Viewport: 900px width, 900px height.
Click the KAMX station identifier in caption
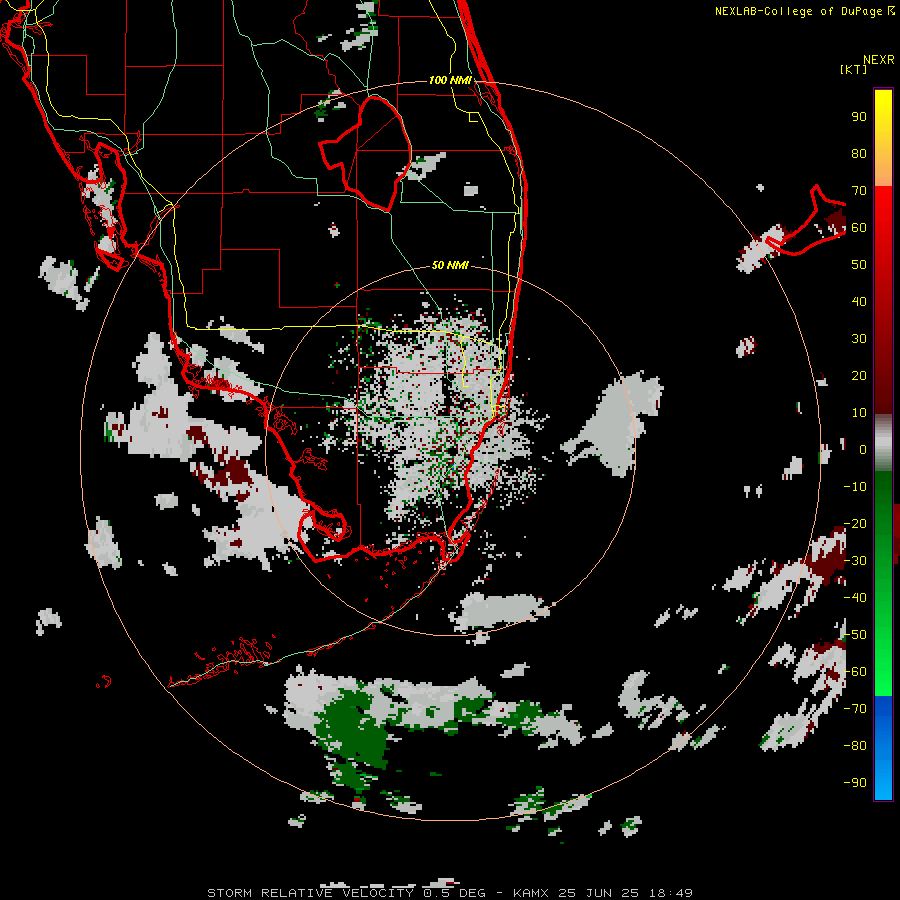[531, 893]
